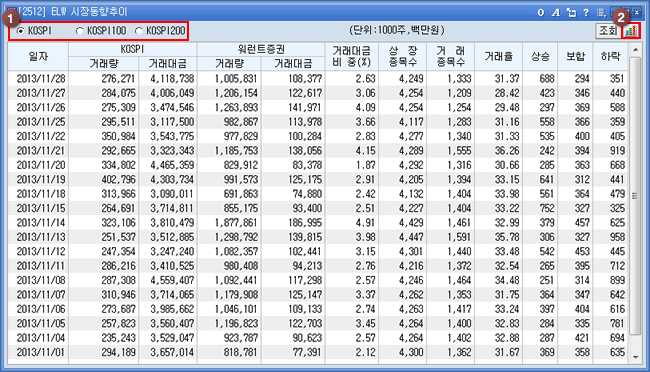Click the warrant 거래대금 value 186,995

click(x=305, y=223)
